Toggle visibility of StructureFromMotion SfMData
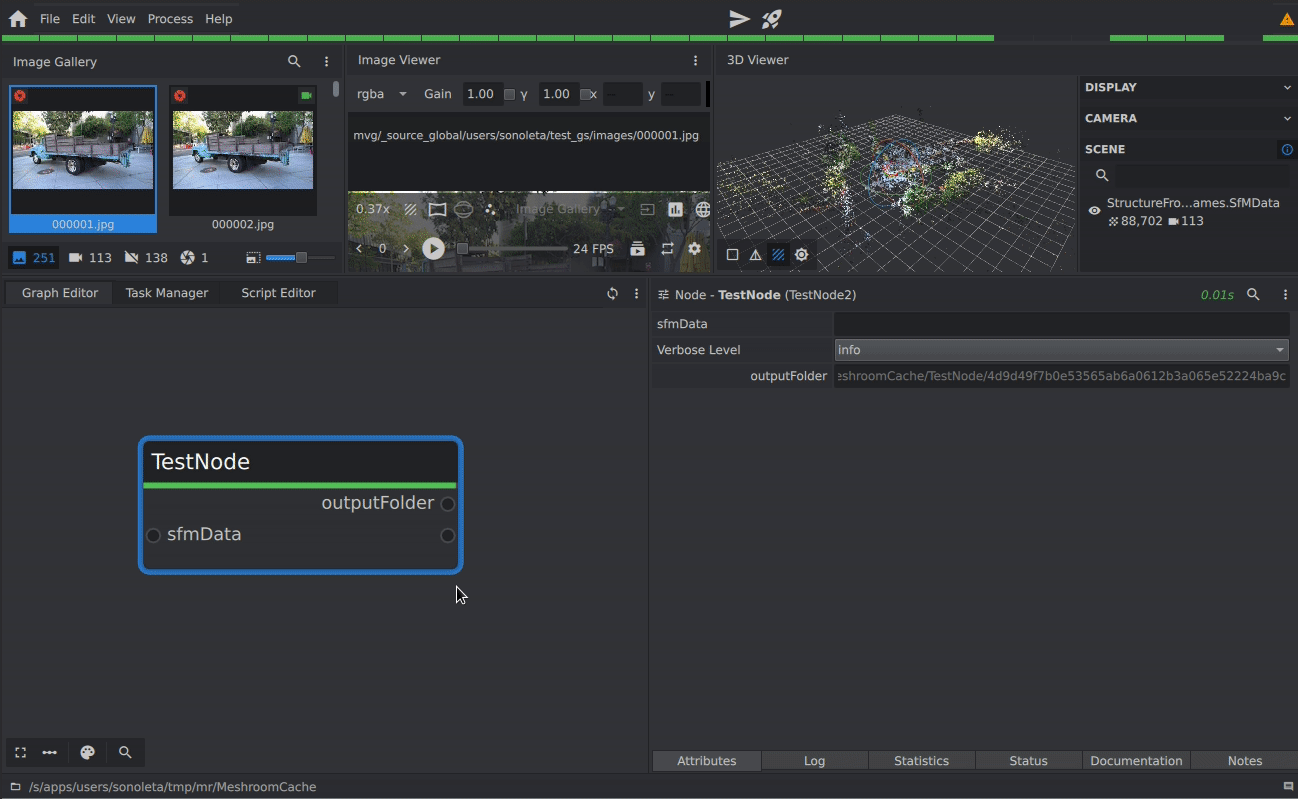Viewport: 1298px width, 799px height. [1094, 211]
